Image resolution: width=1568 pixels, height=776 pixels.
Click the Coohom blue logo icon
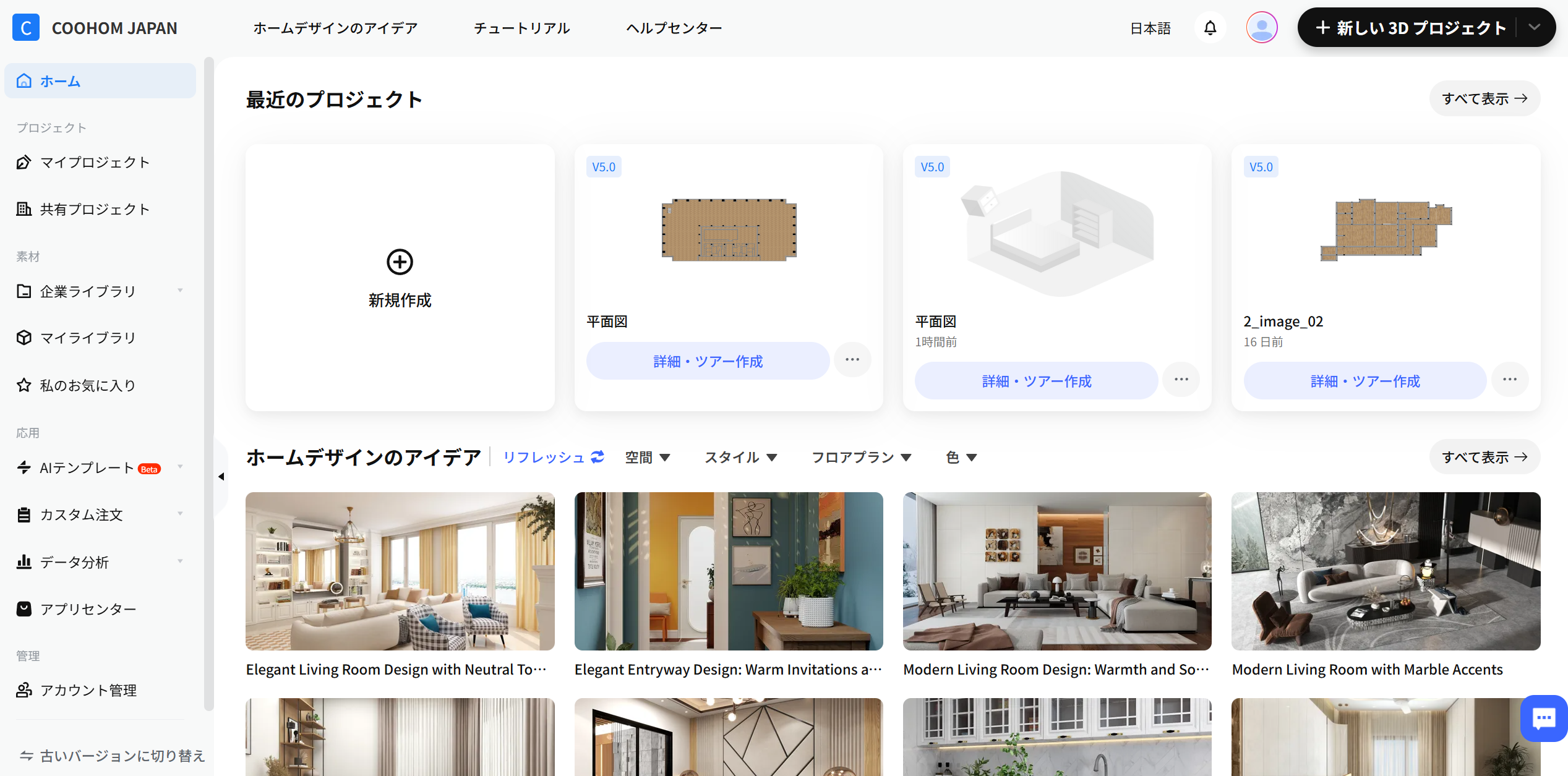pos(26,28)
